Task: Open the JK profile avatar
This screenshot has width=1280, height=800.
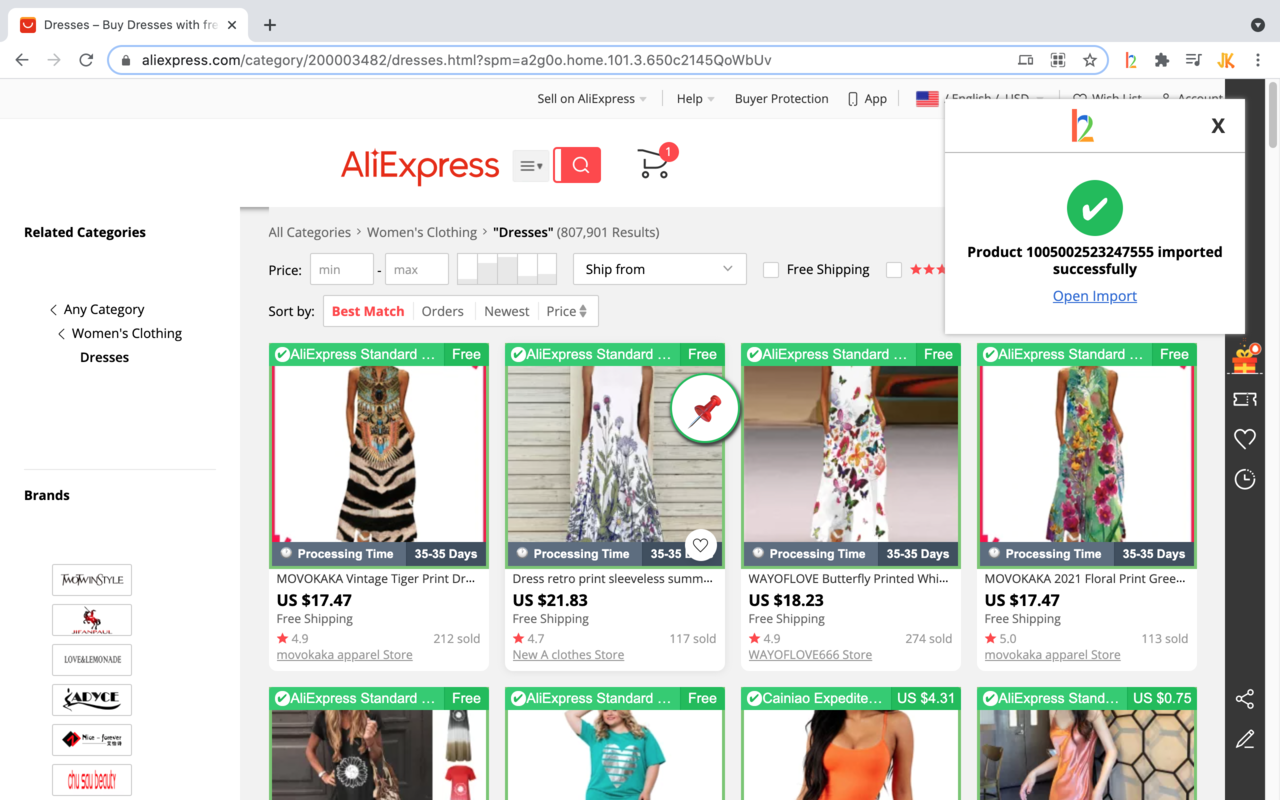Action: pos(1226,60)
